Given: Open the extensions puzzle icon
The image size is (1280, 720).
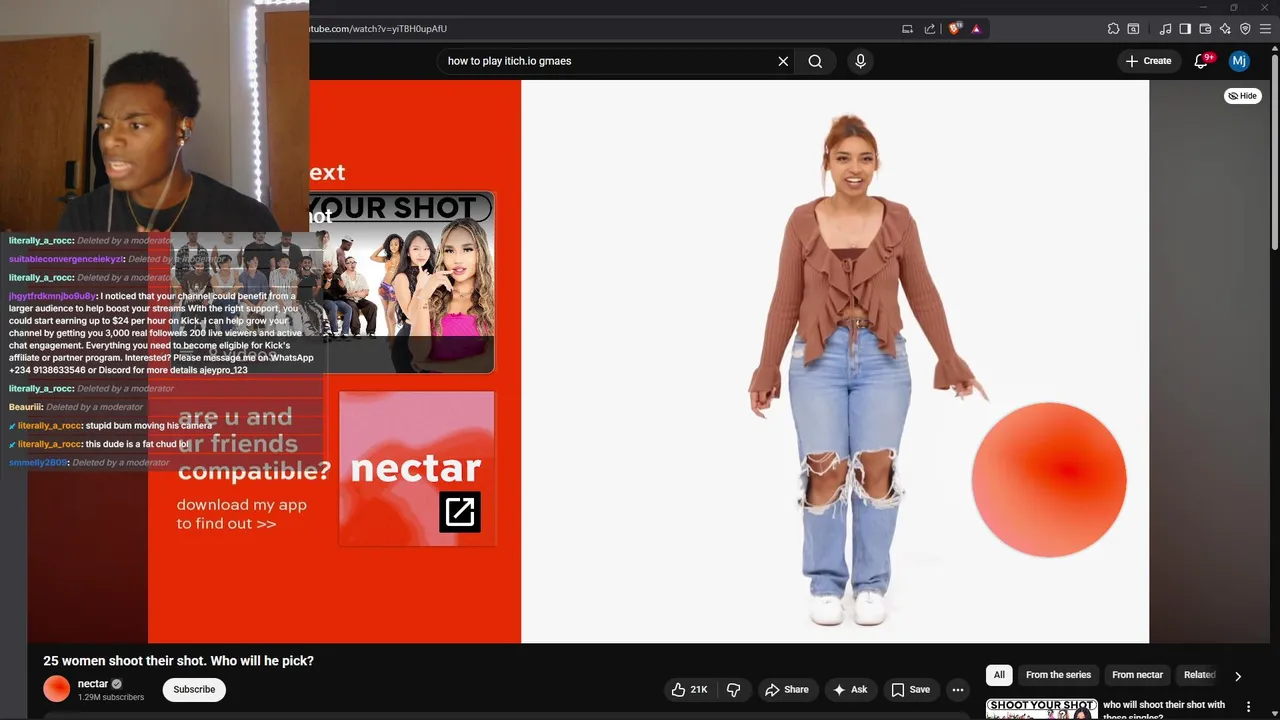Looking at the screenshot, I should [x=1113, y=29].
